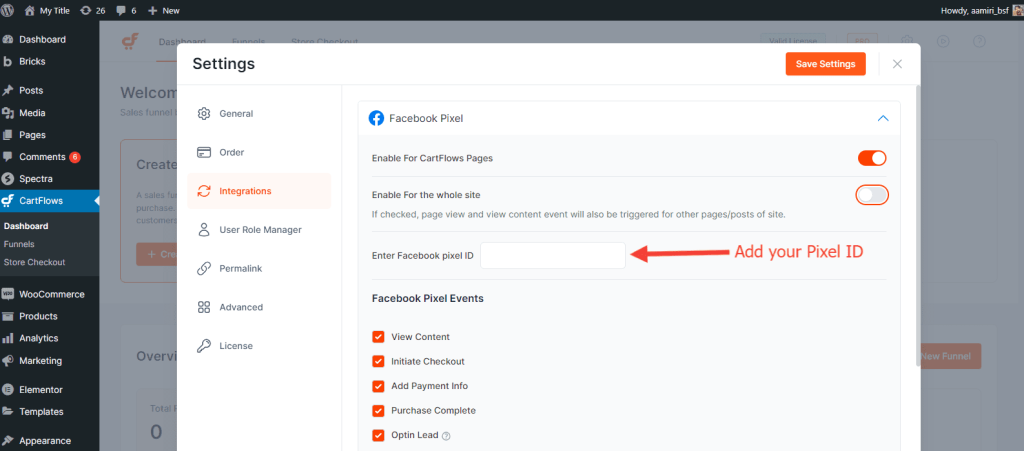The image size is (1024, 451).
Task: Select CartFlows in the sidebar
Action: 49,200
